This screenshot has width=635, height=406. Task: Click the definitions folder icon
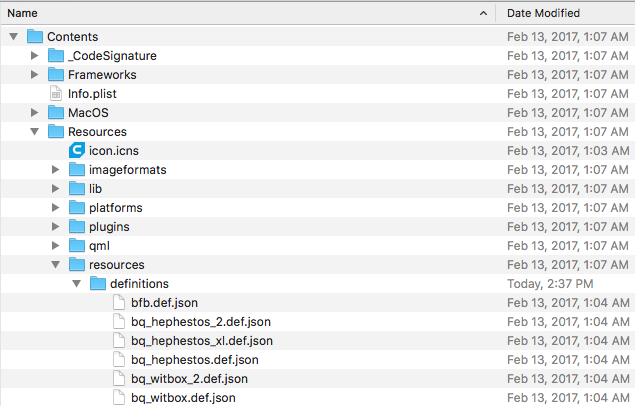tap(98, 284)
